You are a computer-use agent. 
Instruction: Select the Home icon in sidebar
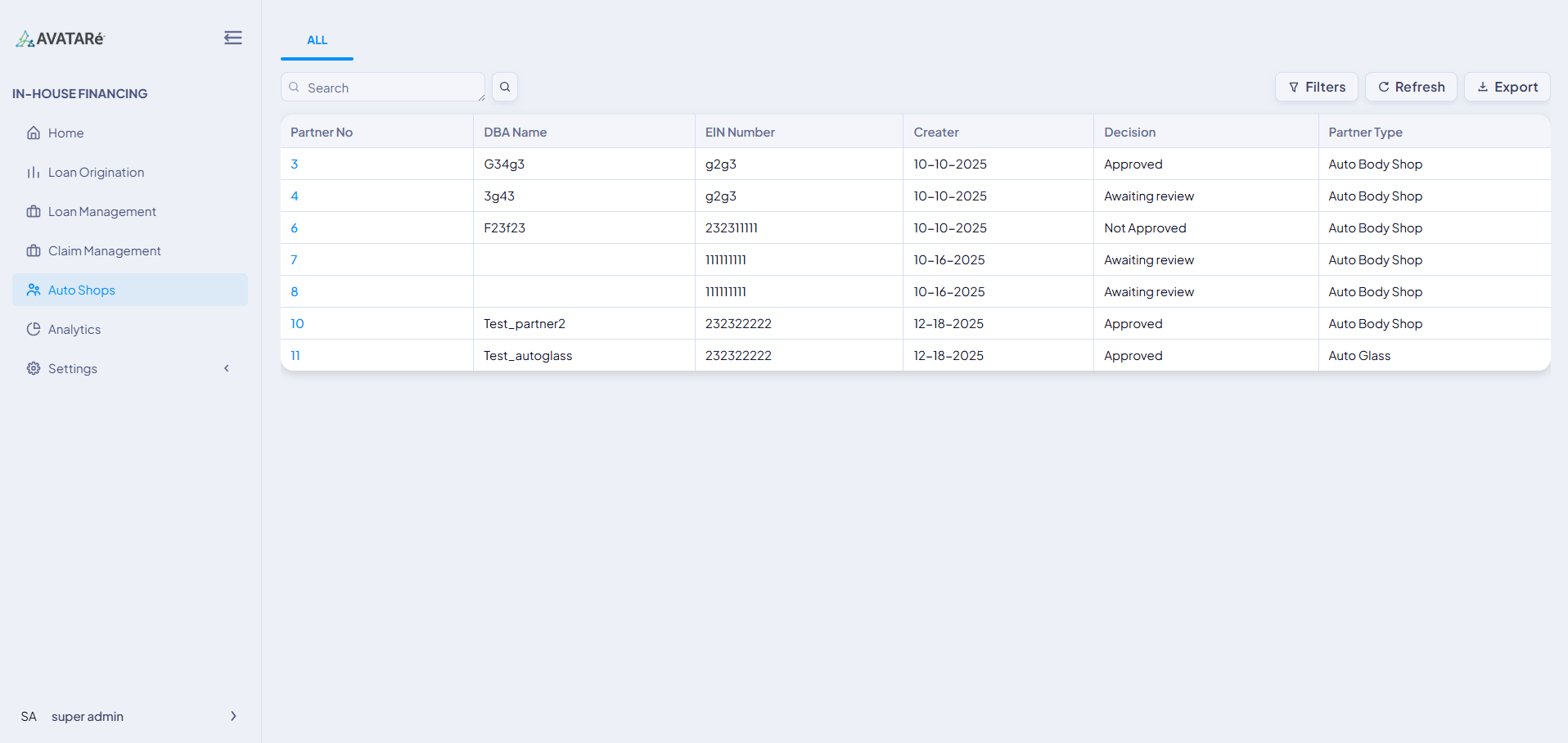coord(33,133)
